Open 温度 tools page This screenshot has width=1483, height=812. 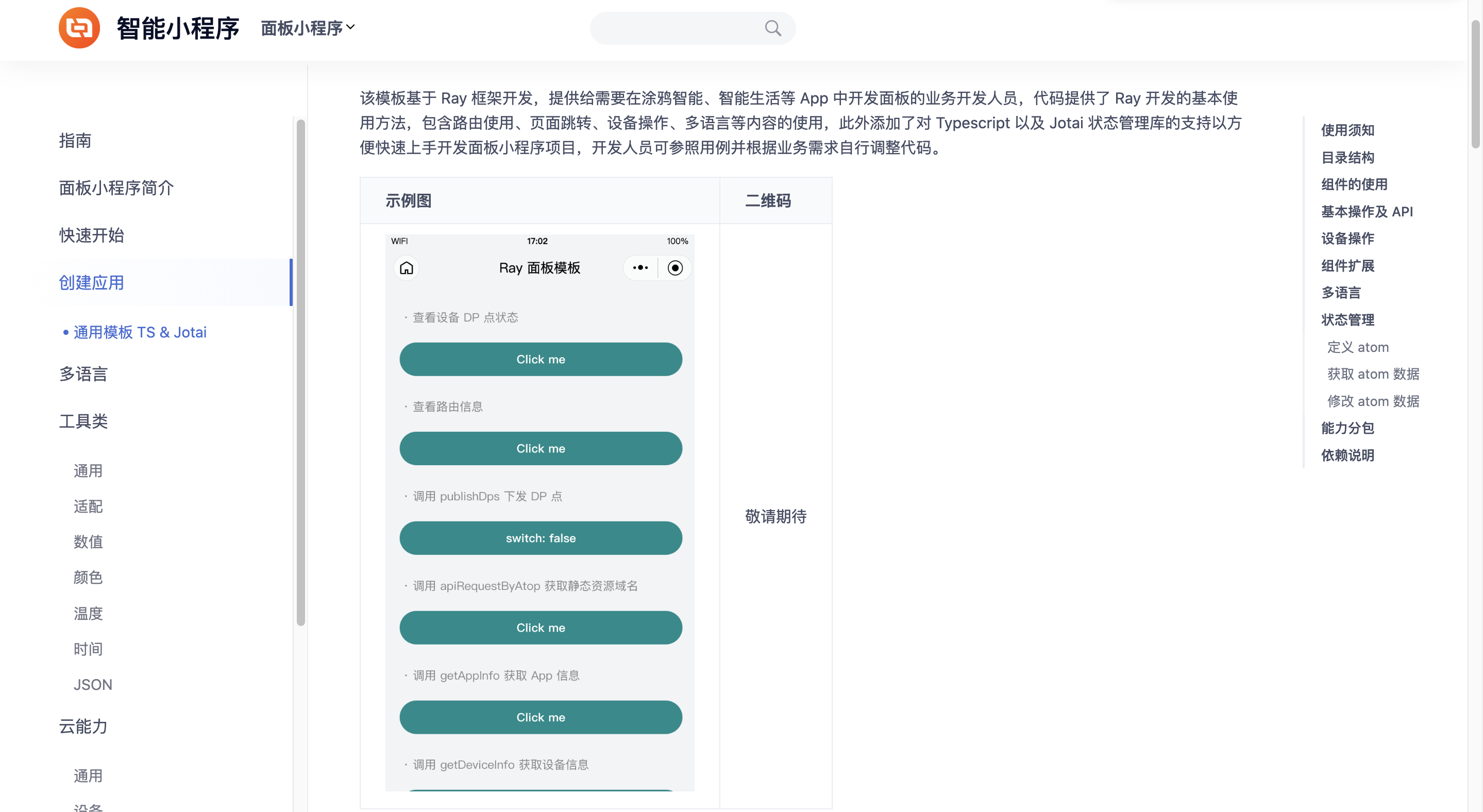coord(88,614)
